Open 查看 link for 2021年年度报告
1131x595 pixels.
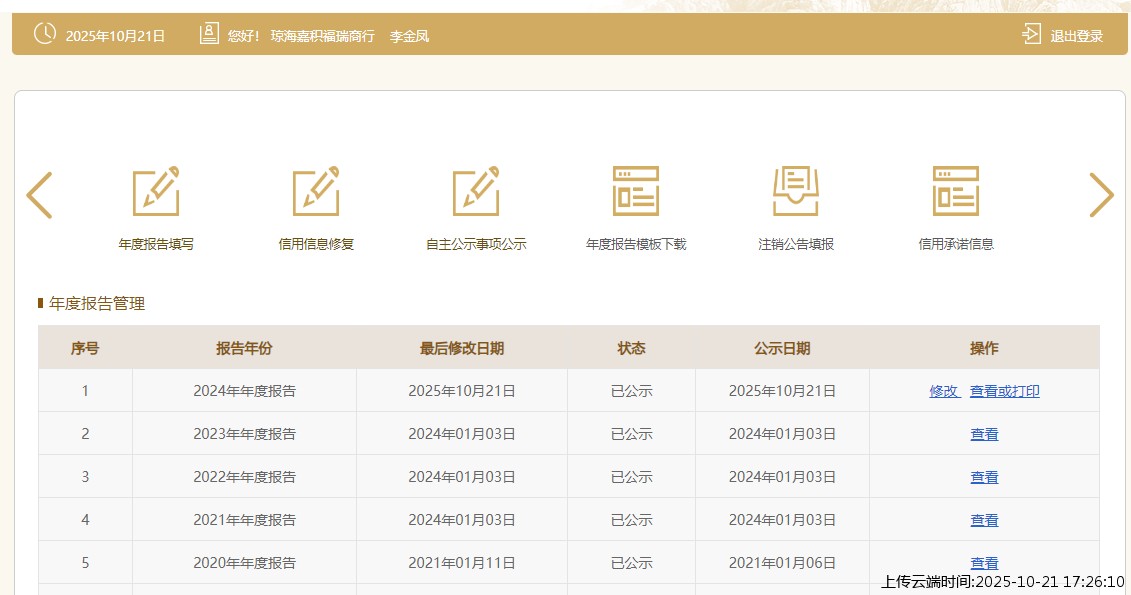coord(984,520)
